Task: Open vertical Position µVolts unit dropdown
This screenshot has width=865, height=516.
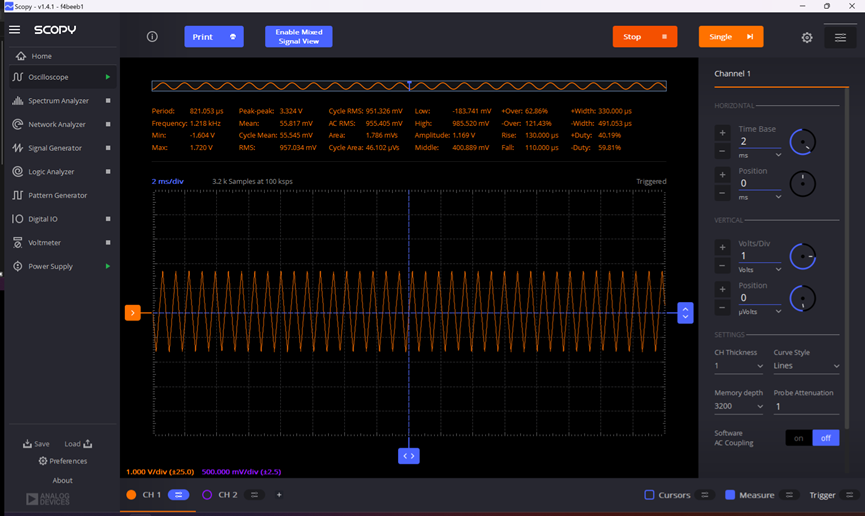Action: [x=760, y=312]
